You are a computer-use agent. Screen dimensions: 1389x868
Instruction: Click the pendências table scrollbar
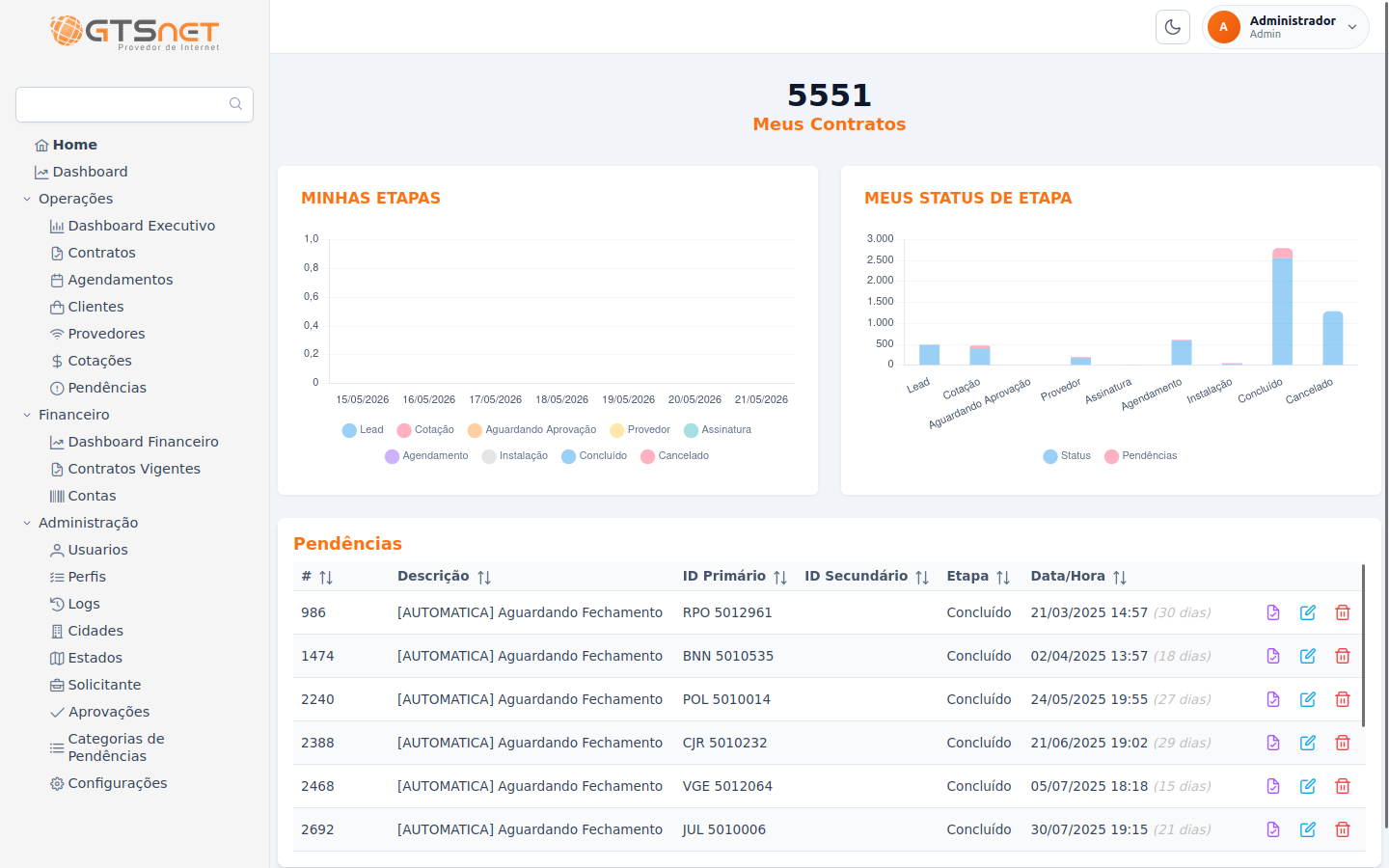[x=1363, y=645]
